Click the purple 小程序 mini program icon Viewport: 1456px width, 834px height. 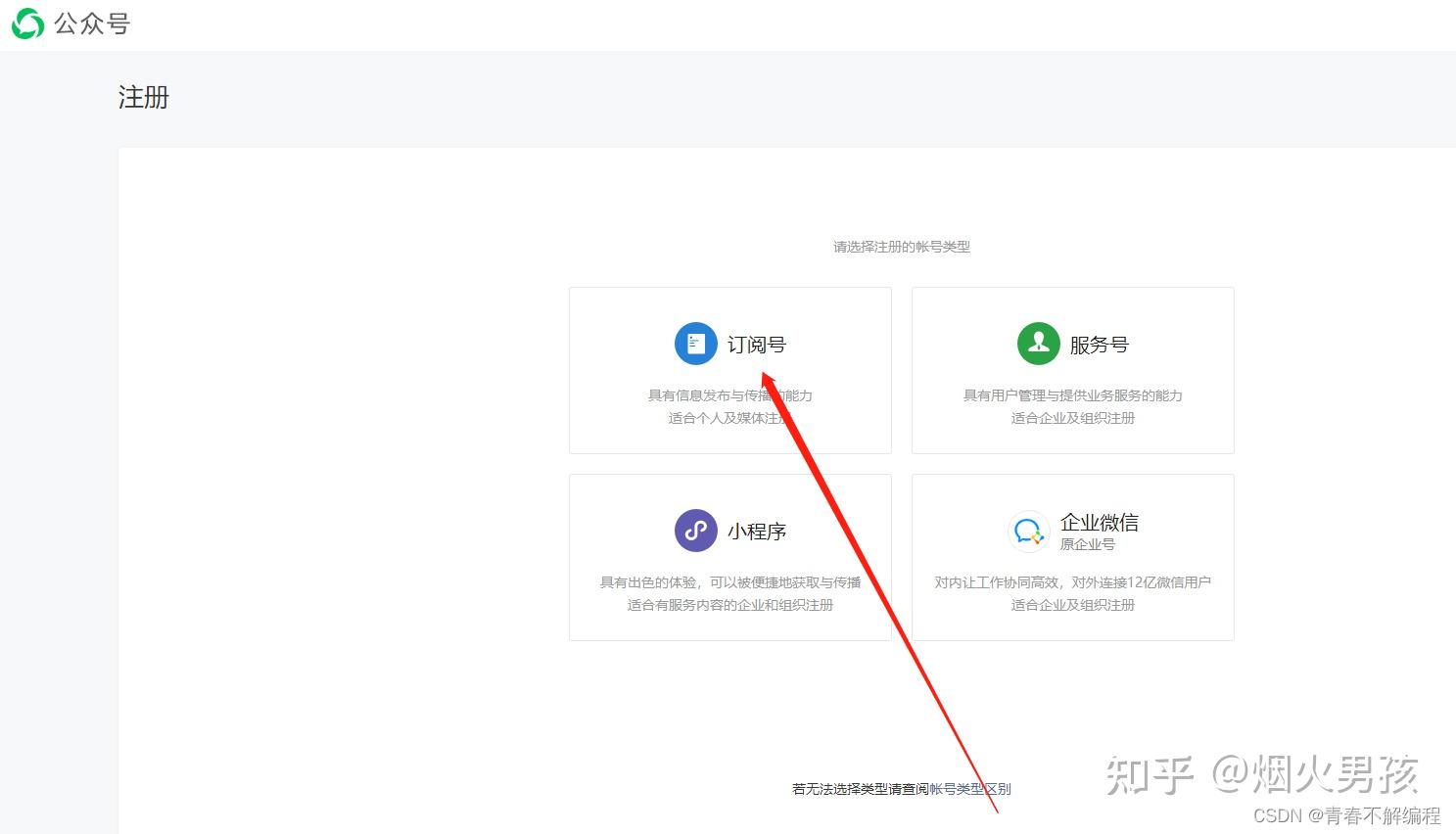tap(696, 531)
